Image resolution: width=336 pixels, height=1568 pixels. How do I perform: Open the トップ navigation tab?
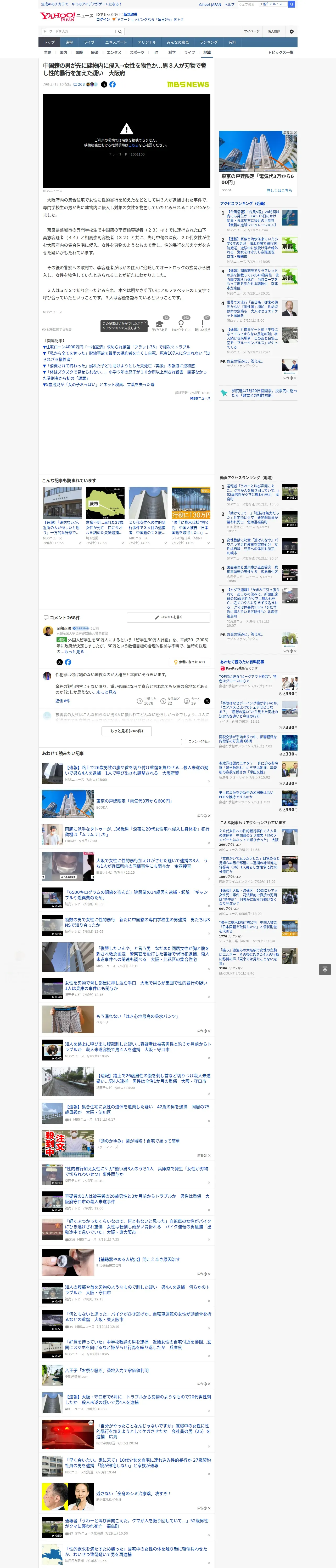coord(49,43)
